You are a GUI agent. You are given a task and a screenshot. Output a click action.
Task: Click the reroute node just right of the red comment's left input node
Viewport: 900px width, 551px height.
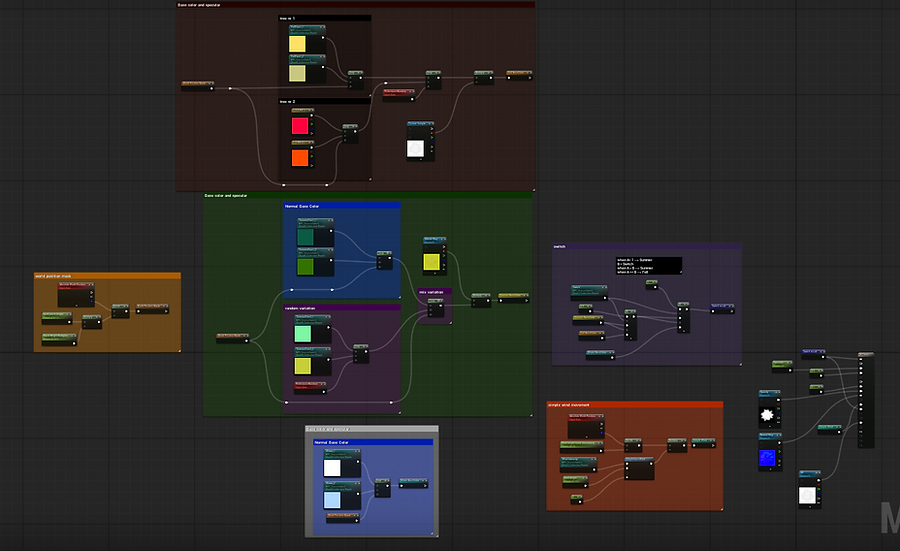pyautogui.click(x=230, y=88)
